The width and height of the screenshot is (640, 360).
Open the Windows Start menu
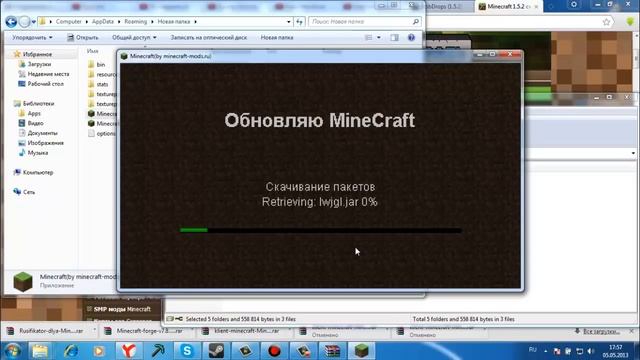click(12, 351)
